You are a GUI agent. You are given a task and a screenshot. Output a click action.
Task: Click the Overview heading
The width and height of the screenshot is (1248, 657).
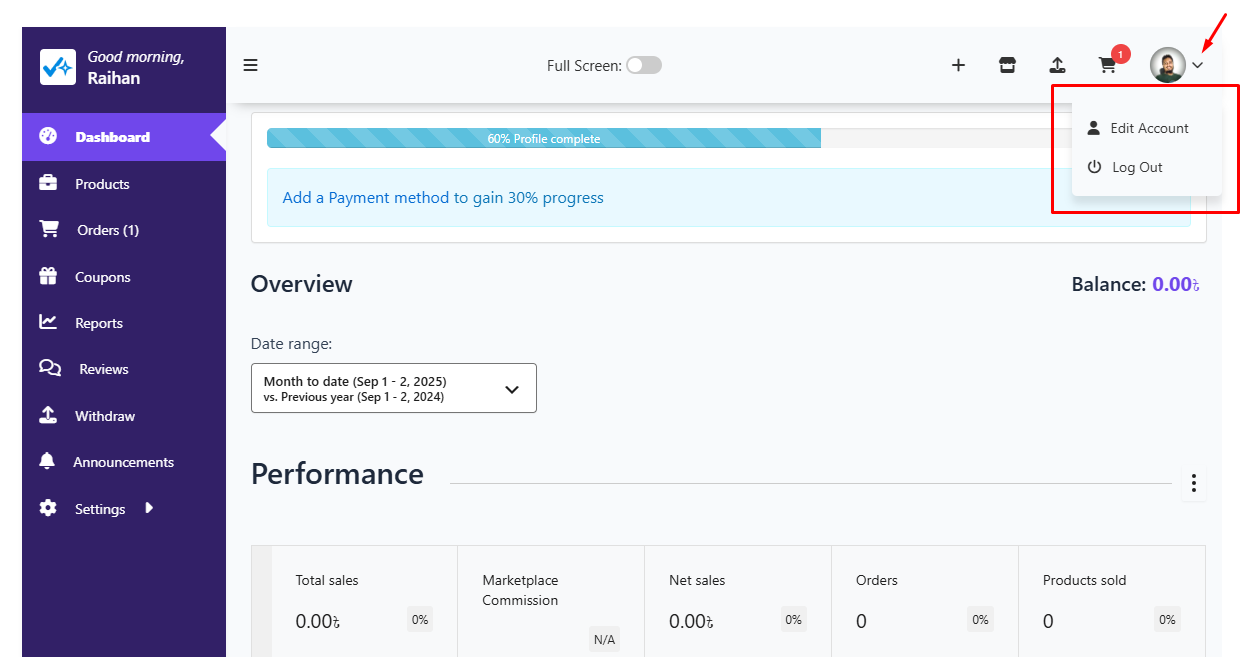coord(302,284)
